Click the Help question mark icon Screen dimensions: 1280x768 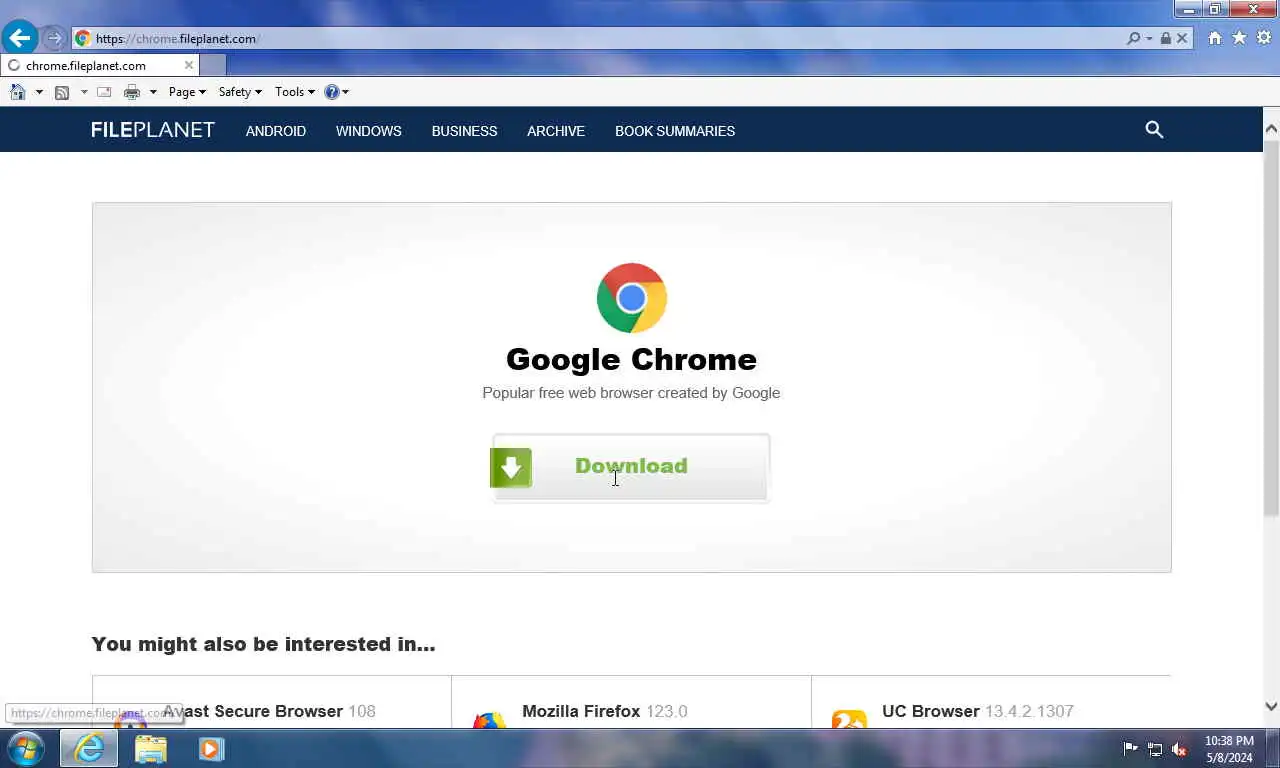coord(332,92)
